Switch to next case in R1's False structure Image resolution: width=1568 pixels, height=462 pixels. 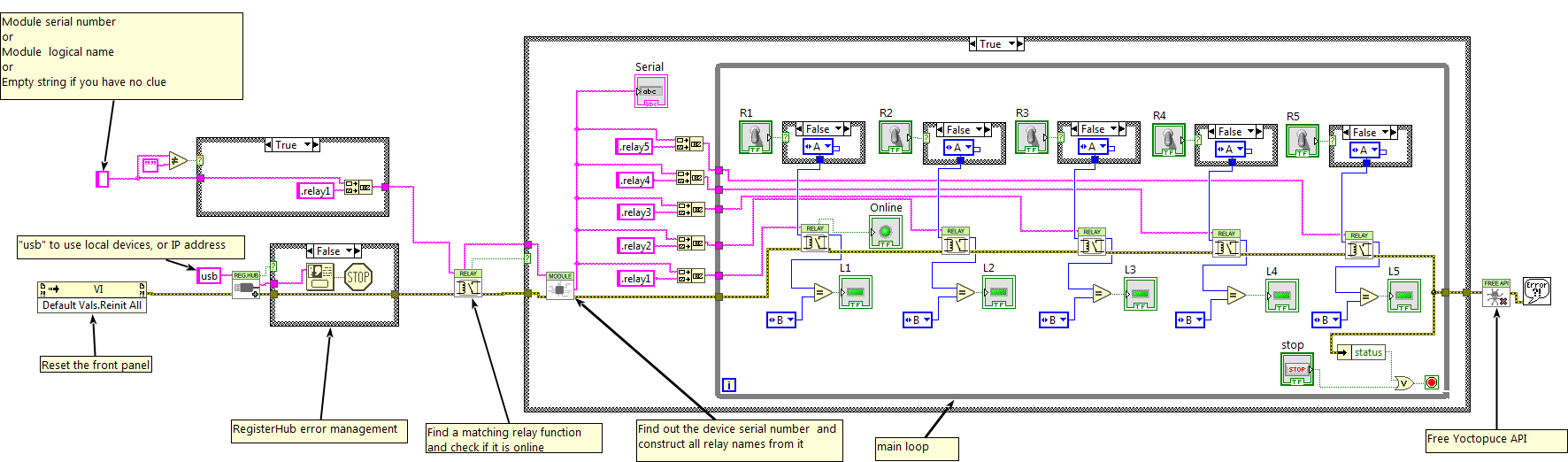(847, 129)
